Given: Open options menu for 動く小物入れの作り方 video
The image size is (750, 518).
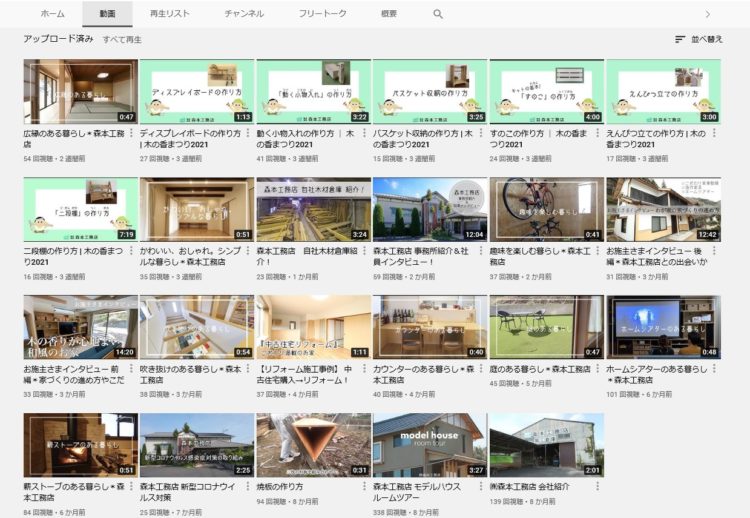Looking at the screenshot, I should (x=364, y=133).
